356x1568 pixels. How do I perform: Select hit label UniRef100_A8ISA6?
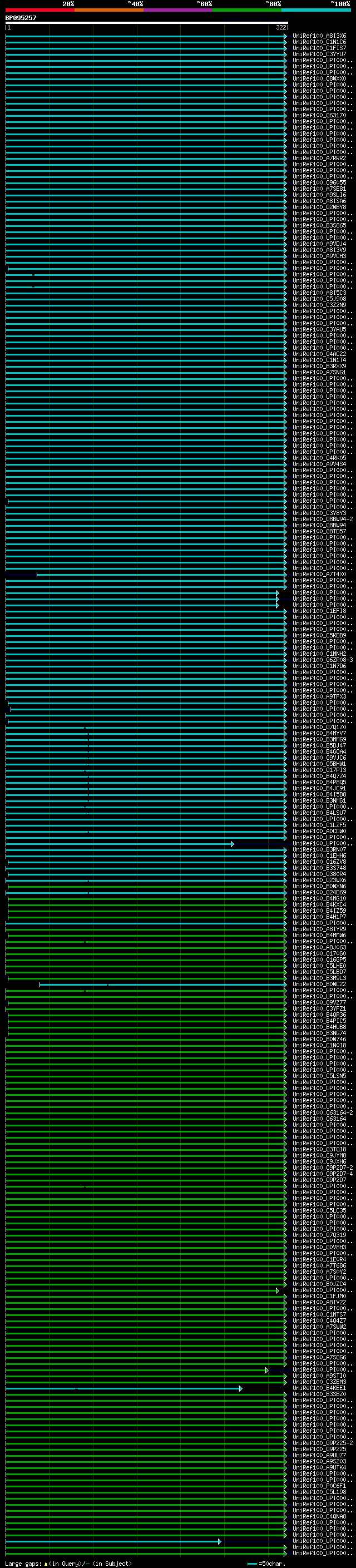point(319,201)
